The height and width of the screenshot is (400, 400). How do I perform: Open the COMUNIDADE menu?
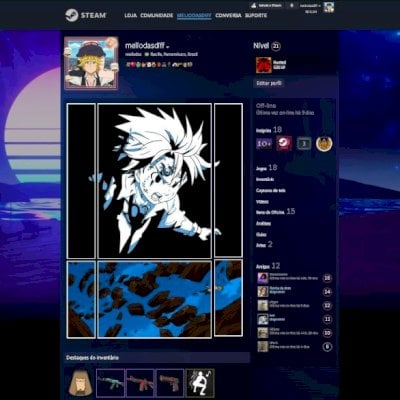click(x=157, y=16)
